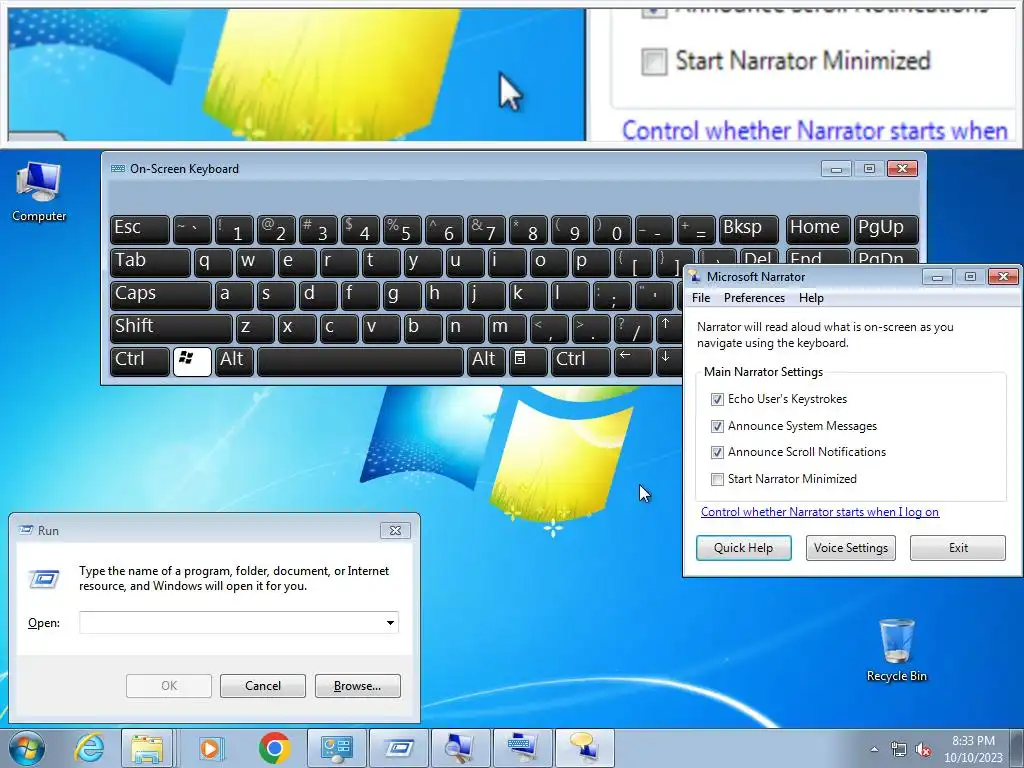
Task: Open Narrator File menu
Action: tap(701, 298)
